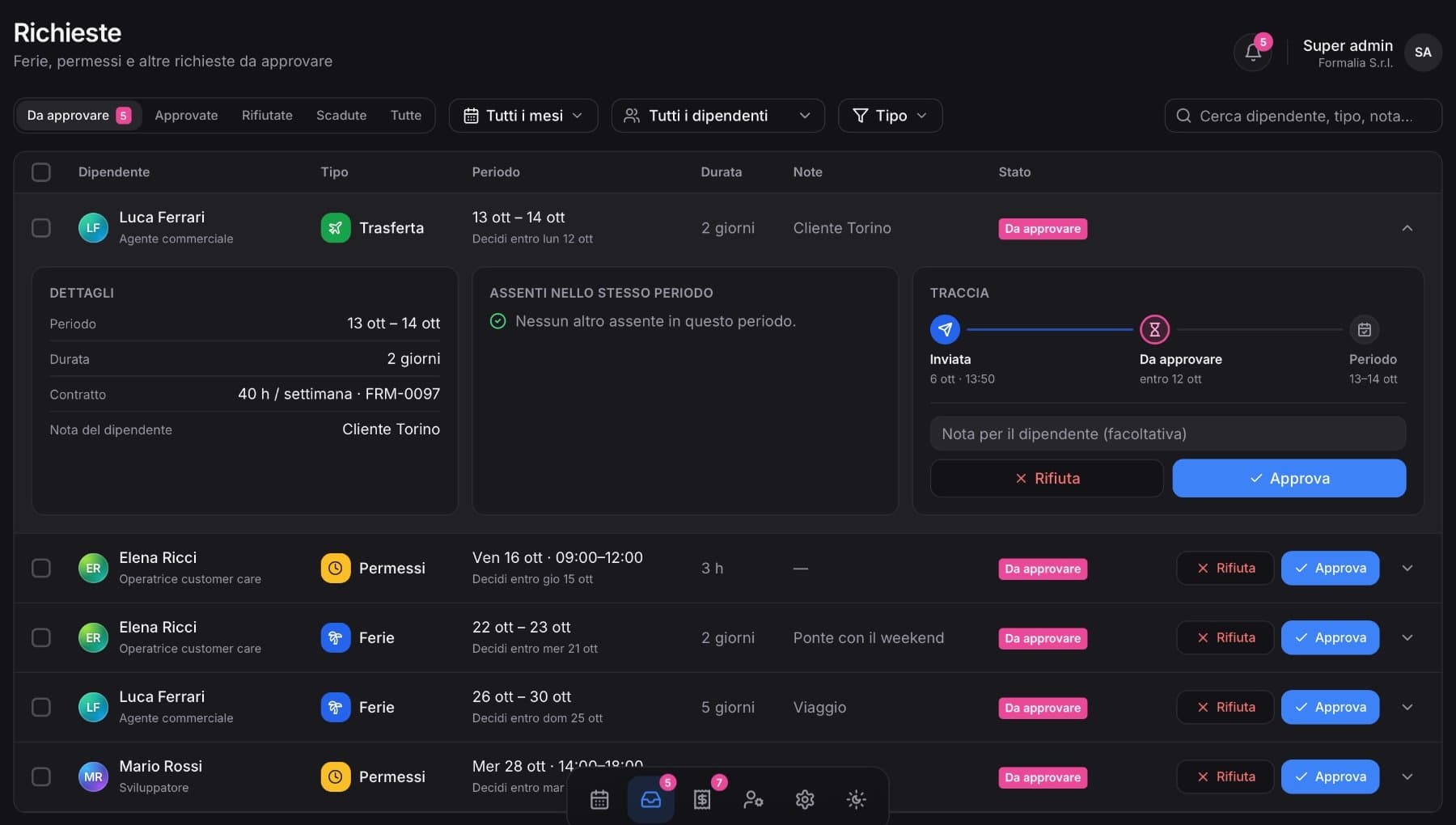Image resolution: width=1456 pixels, height=825 pixels.
Task: Check Elena Ricci's Permessi request checkbox
Action: pos(41,568)
